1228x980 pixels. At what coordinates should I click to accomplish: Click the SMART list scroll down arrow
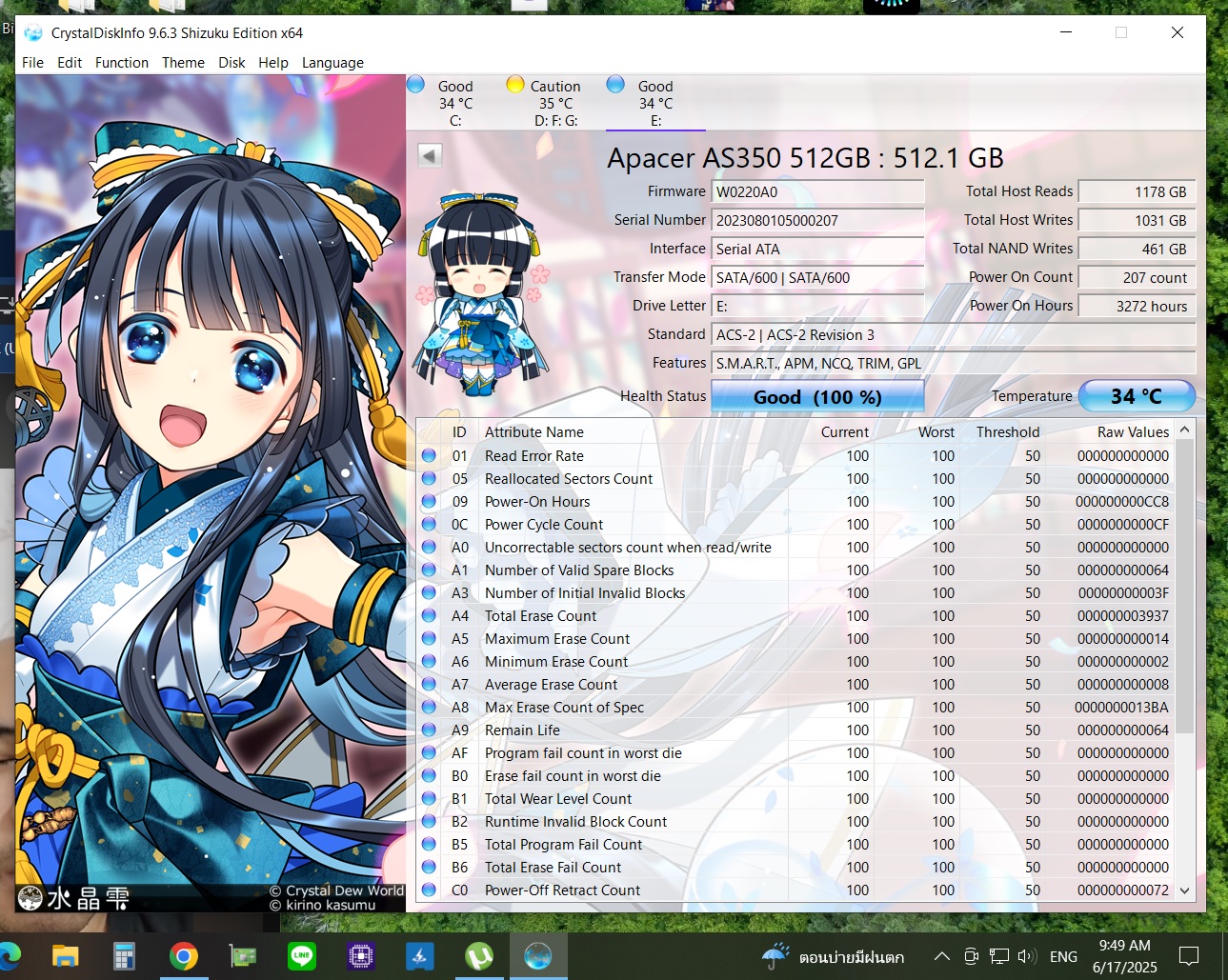pyautogui.click(x=1185, y=890)
